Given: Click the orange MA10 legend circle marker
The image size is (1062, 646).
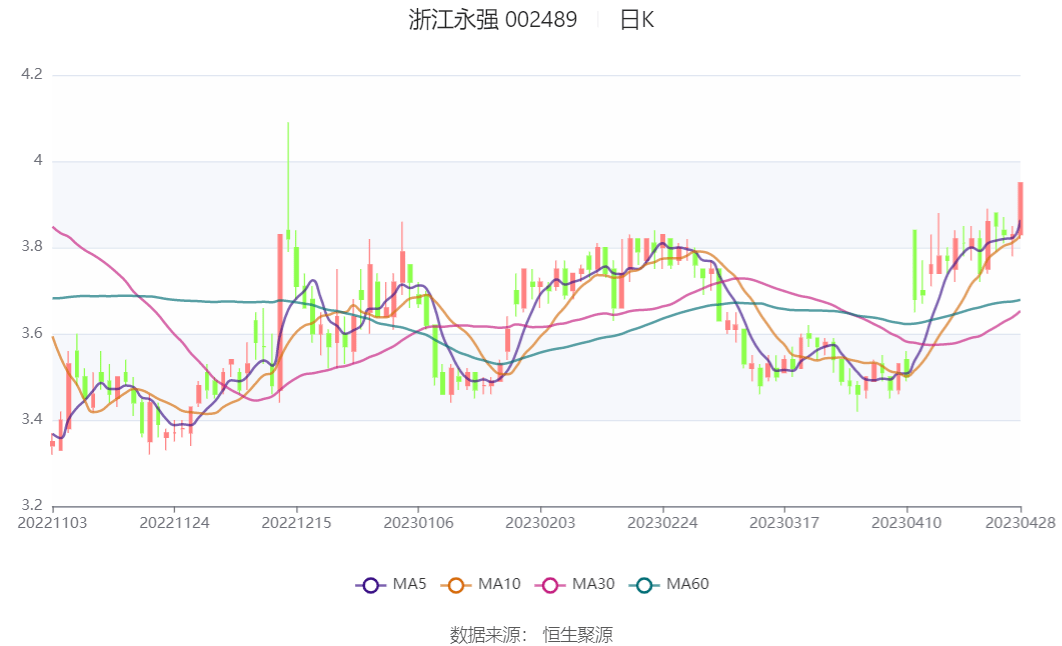Looking at the screenshot, I should point(457,585).
